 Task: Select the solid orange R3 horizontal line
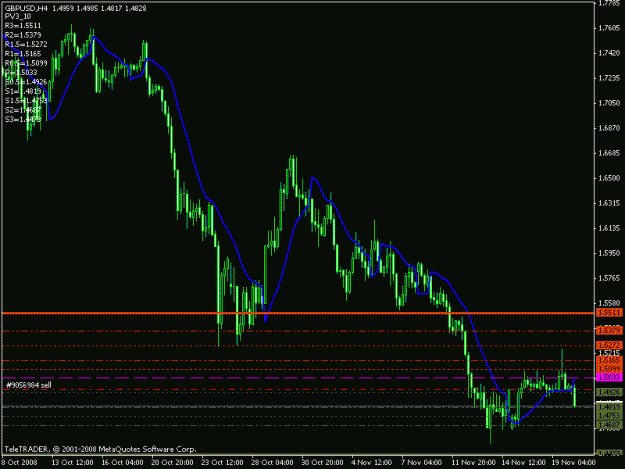298,314
